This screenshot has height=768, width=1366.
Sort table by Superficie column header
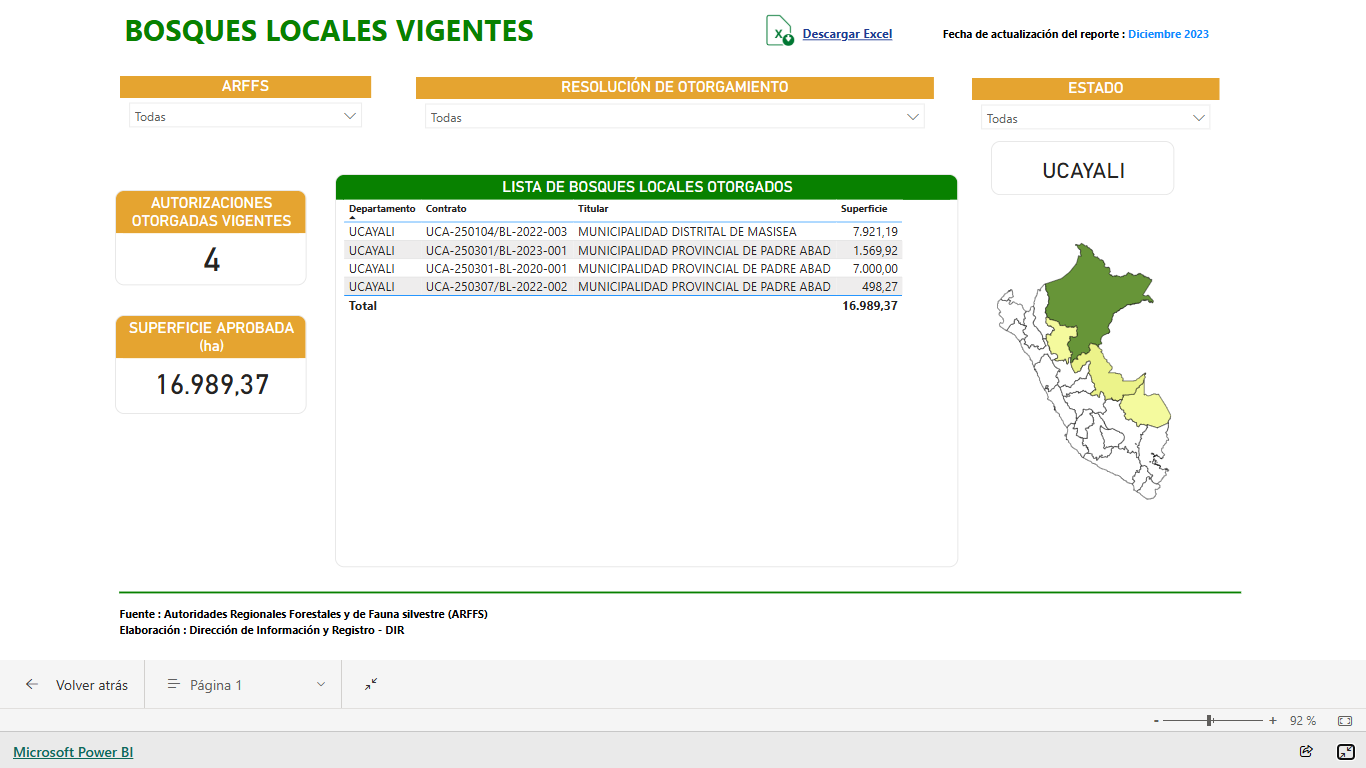pos(863,209)
